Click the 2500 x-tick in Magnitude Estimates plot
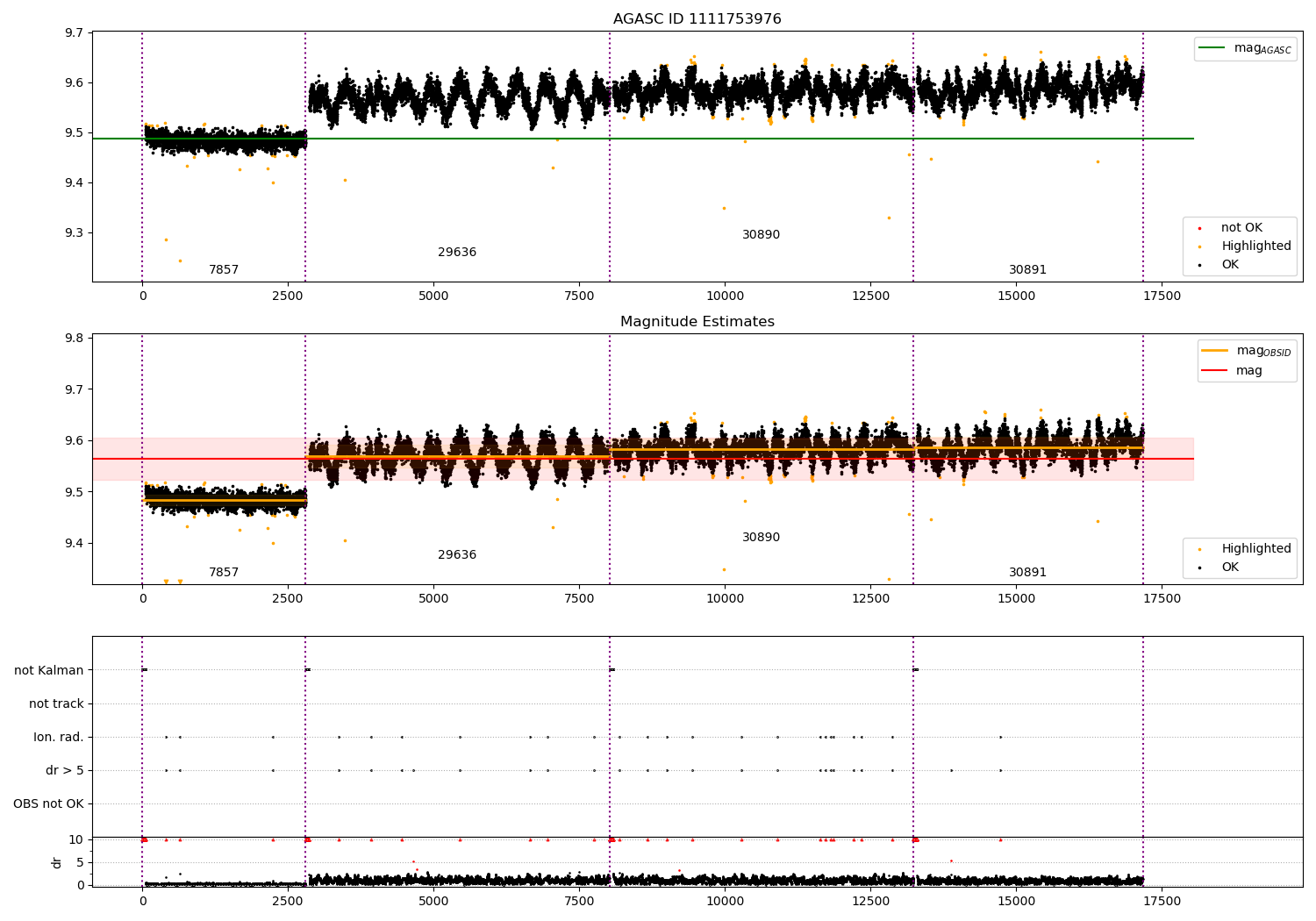Viewport: 1316px width, 921px height. point(288,599)
